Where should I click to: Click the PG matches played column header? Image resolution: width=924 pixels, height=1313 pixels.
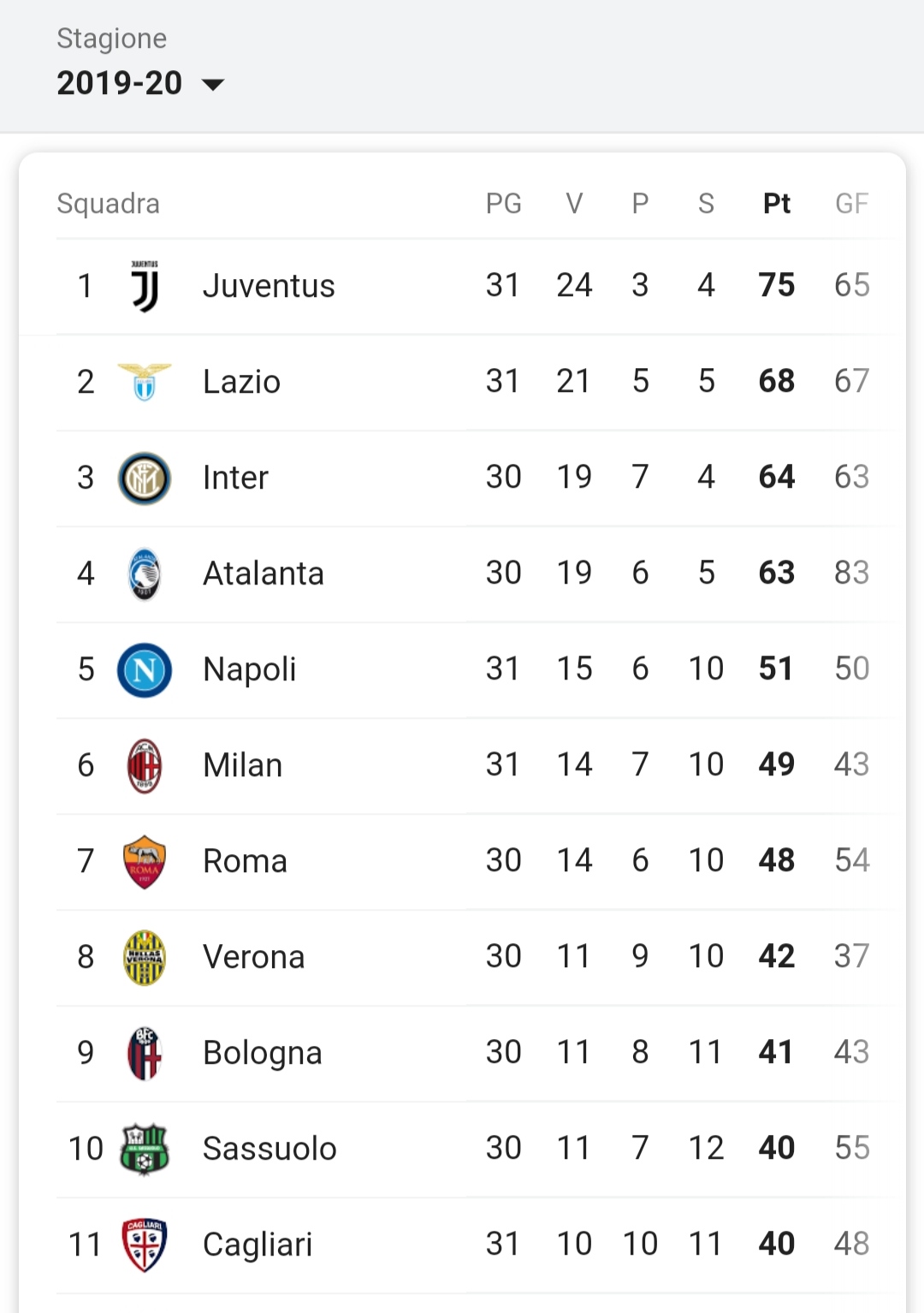[504, 204]
